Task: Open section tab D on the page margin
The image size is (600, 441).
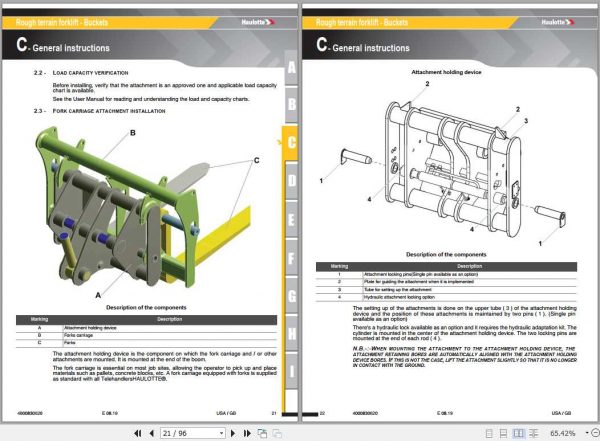Action: 291,181
